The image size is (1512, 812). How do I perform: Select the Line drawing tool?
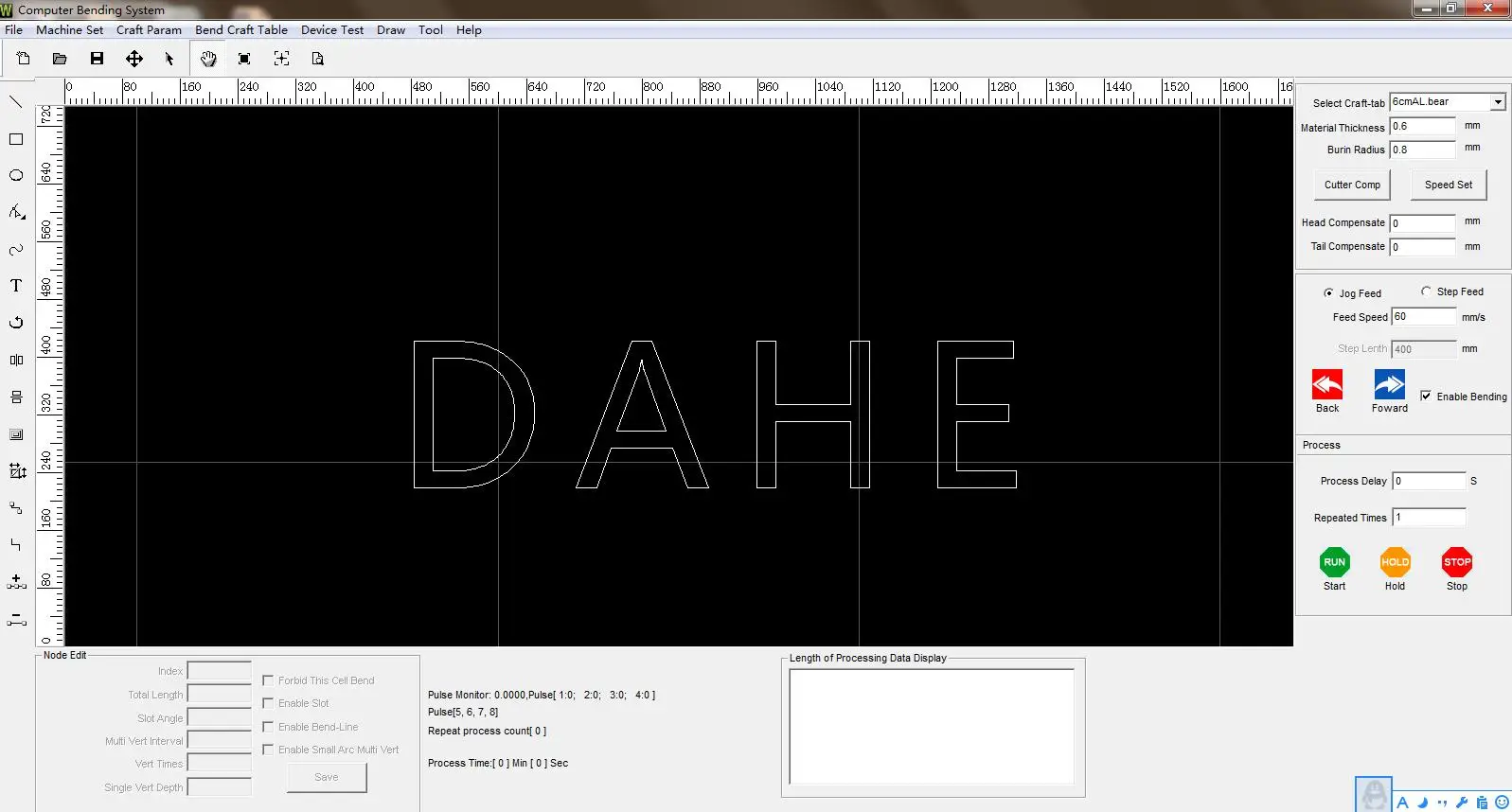click(x=16, y=102)
